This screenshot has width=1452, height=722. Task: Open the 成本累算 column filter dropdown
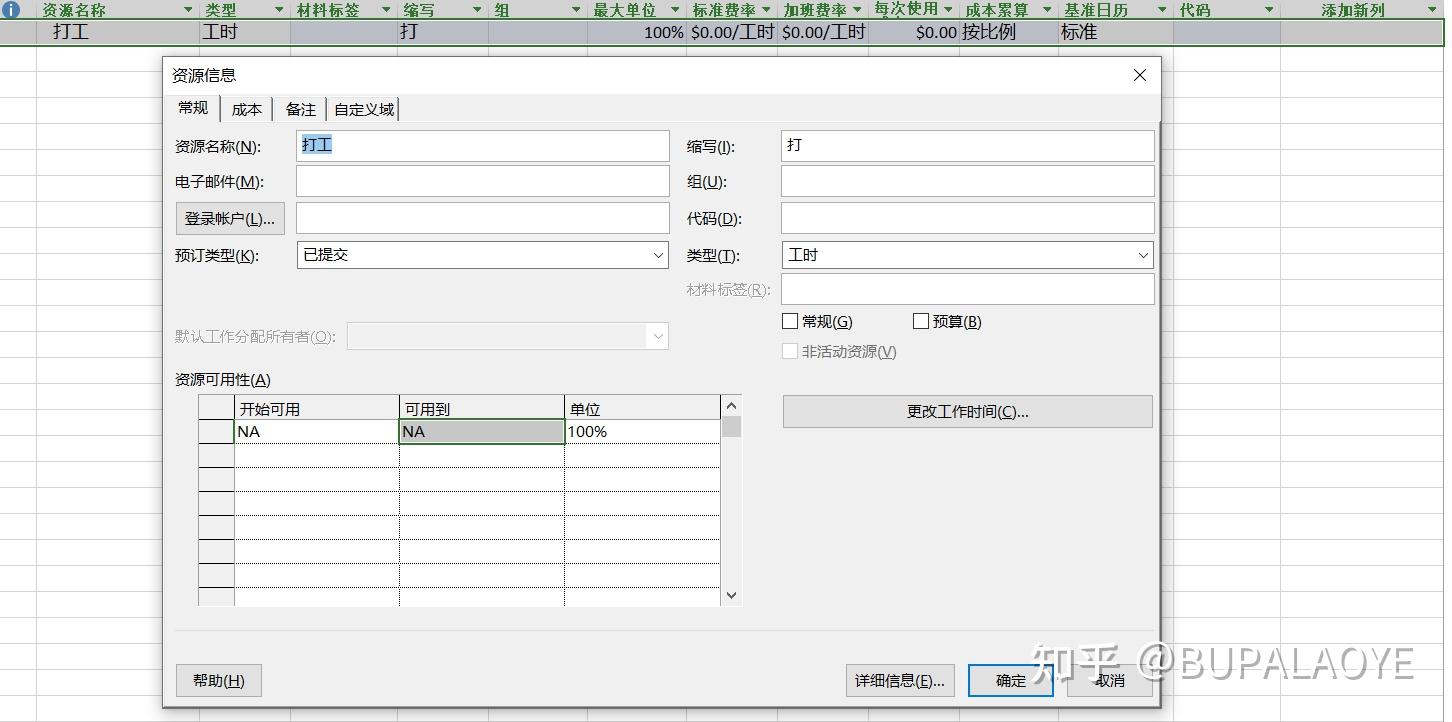1047,10
